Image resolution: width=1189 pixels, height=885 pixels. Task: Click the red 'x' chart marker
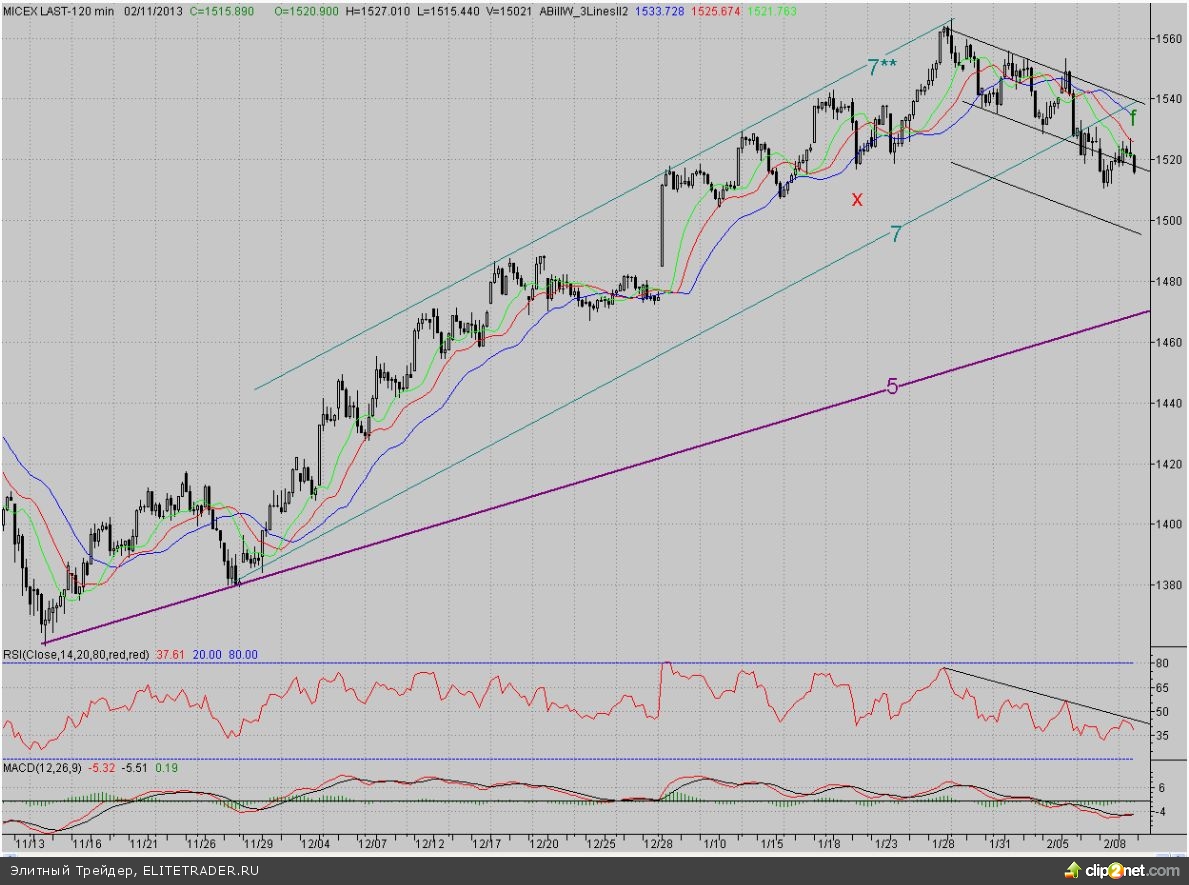pos(856,200)
